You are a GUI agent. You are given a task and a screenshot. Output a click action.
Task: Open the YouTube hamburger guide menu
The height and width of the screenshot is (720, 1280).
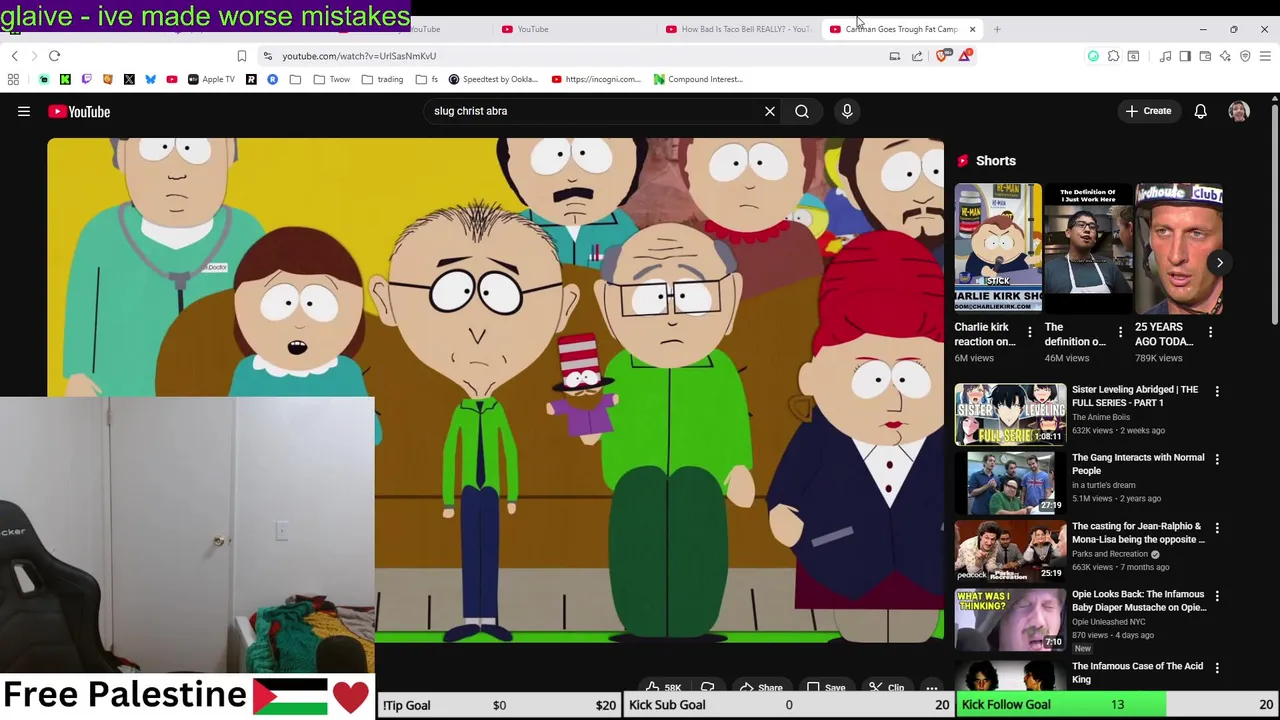[x=24, y=112]
